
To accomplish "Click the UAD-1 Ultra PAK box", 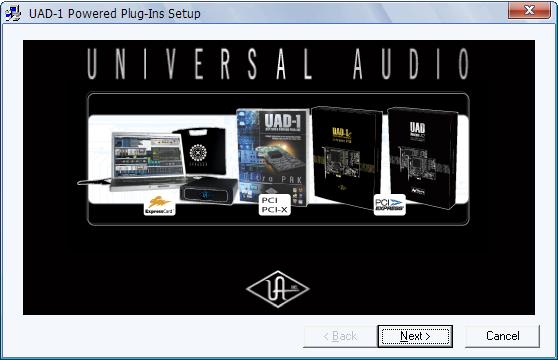I will point(273,157).
